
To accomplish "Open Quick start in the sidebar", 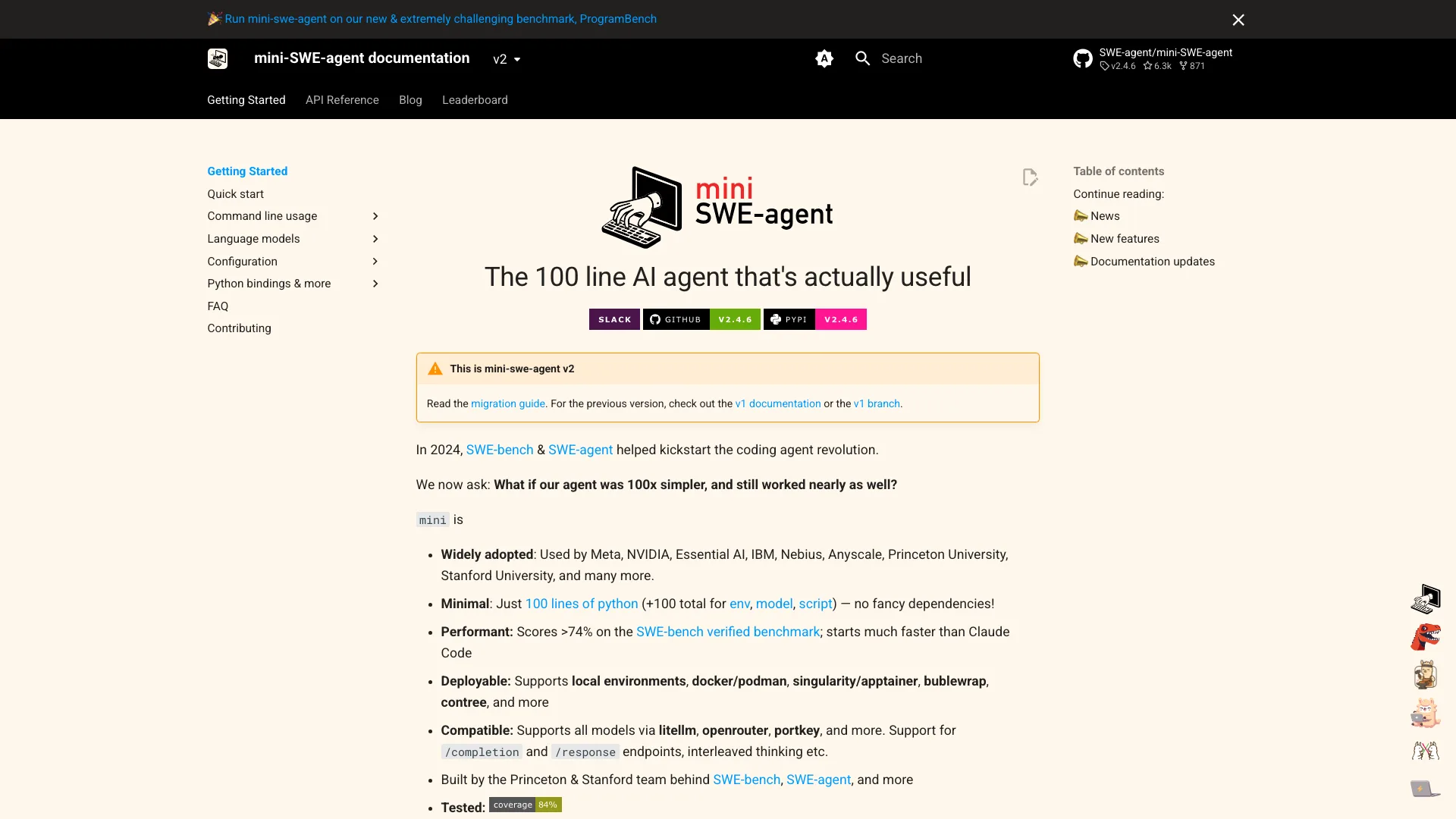I will (x=235, y=194).
